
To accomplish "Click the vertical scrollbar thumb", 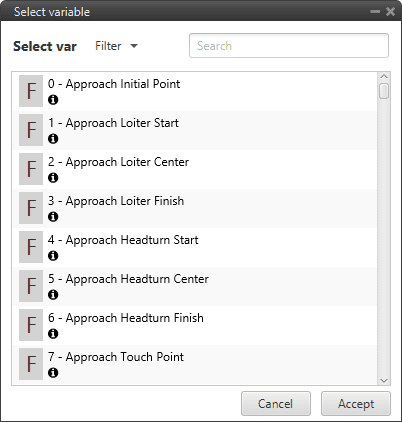I will click(384, 91).
